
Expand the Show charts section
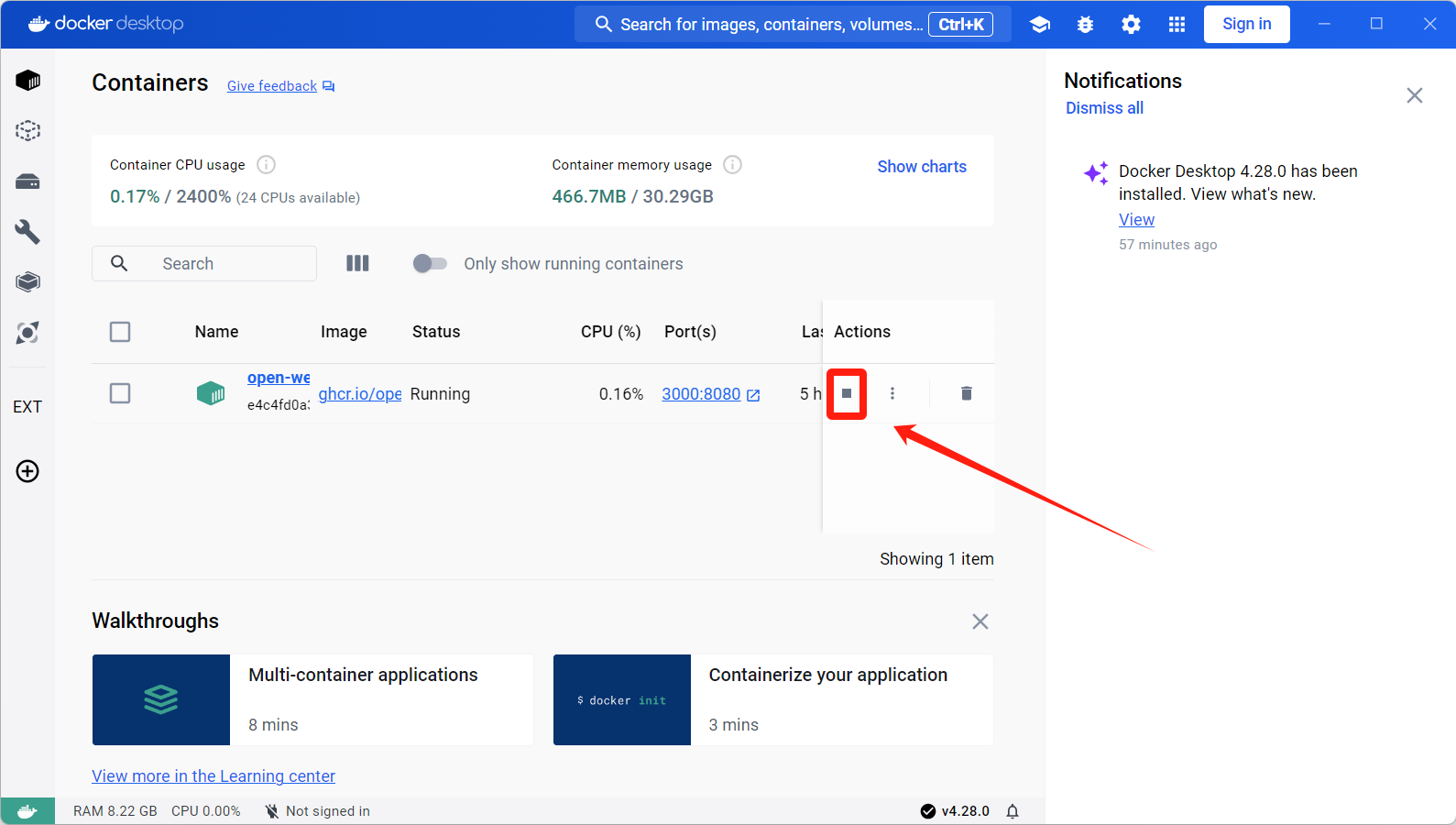click(921, 167)
